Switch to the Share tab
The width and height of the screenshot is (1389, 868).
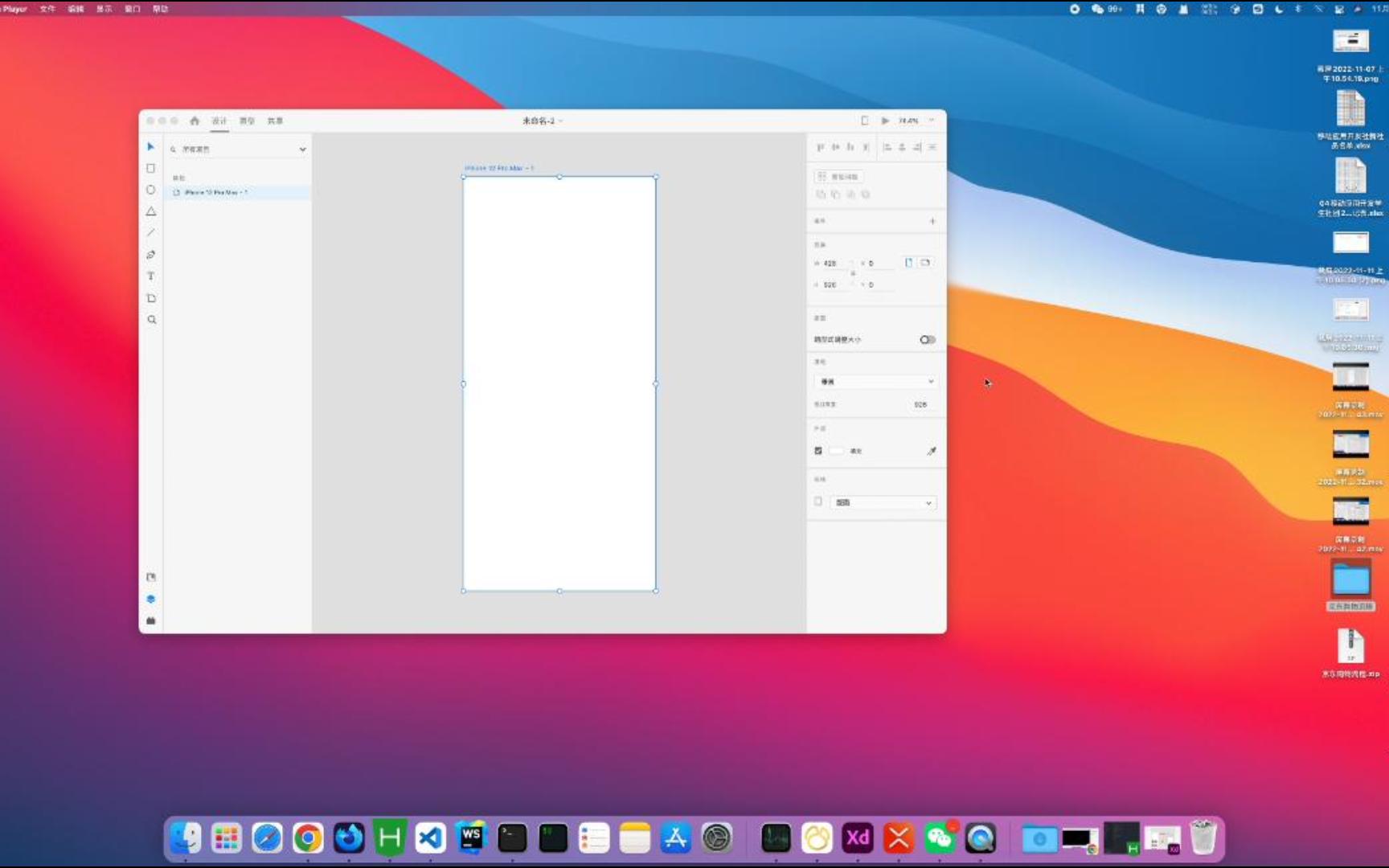coord(275,121)
